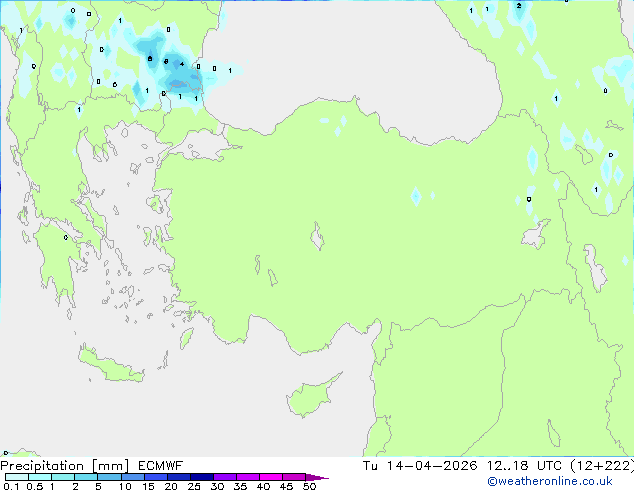Pick the 35–40 mm legend color swatch
This screenshot has height=490, width=634.
pyautogui.click(x=247, y=477)
